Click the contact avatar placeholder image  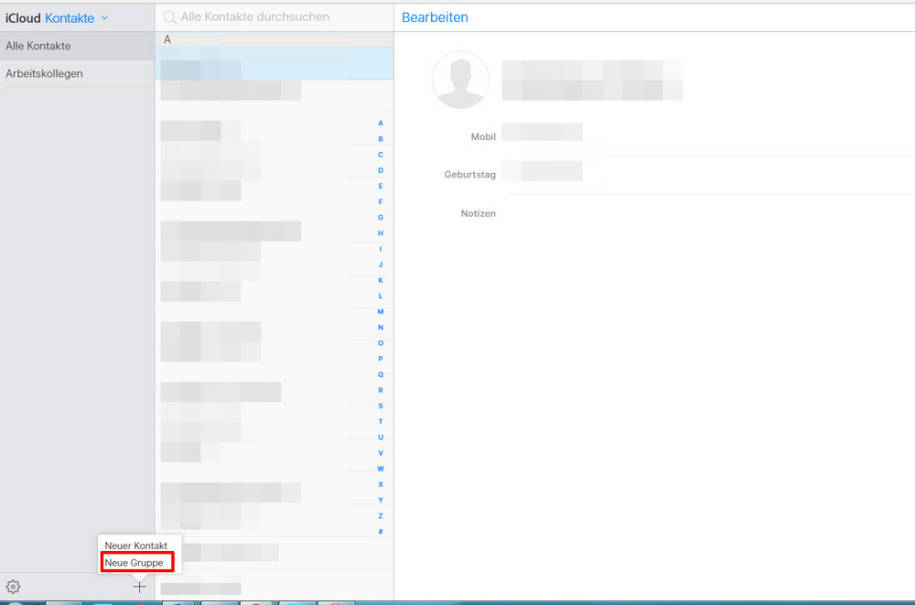tap(460, 80)
